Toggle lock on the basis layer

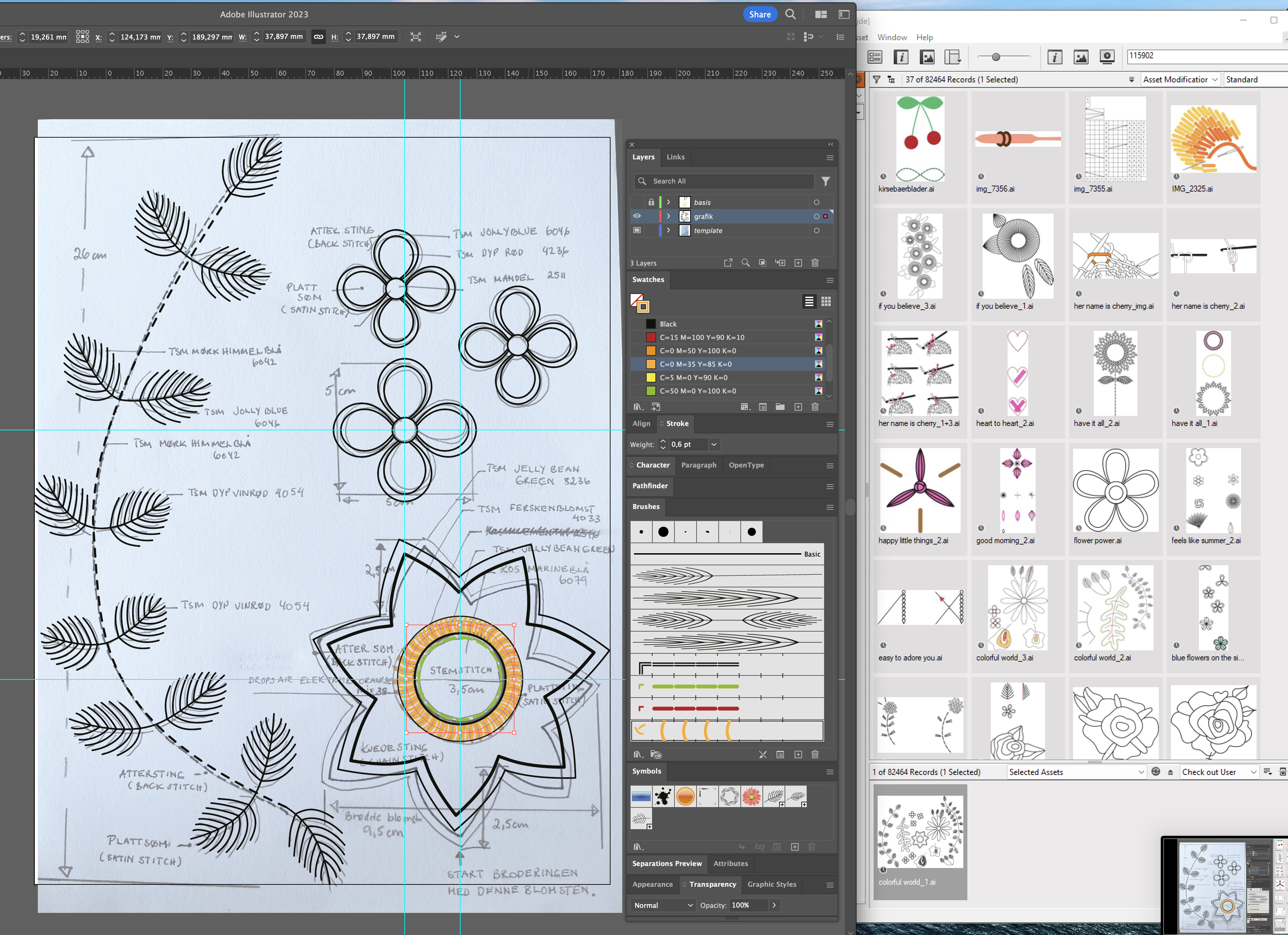click(651, 202)
